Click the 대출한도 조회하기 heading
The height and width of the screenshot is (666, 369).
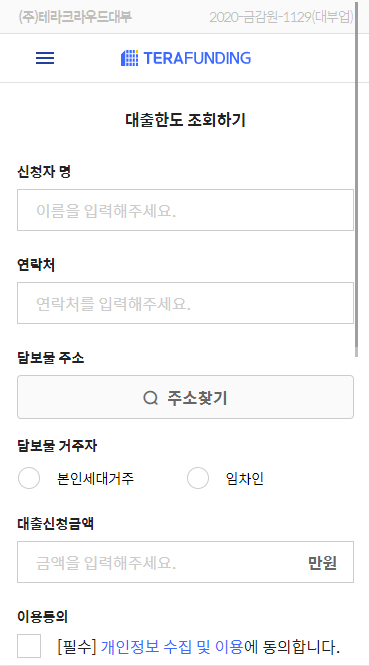point(185,120)
